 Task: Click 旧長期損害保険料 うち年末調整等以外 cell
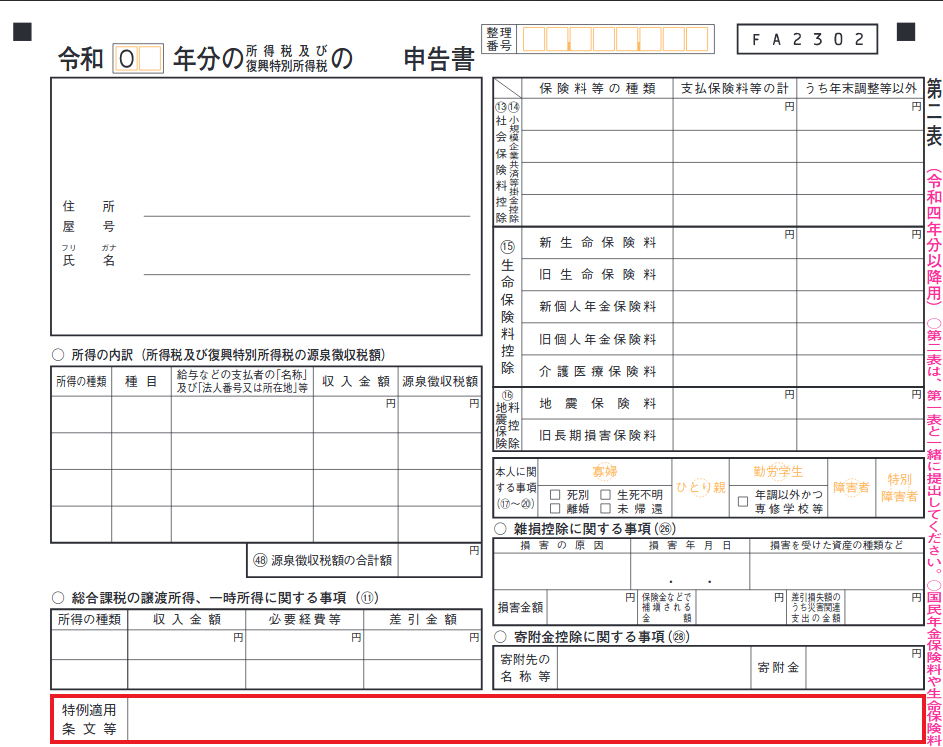860,435
